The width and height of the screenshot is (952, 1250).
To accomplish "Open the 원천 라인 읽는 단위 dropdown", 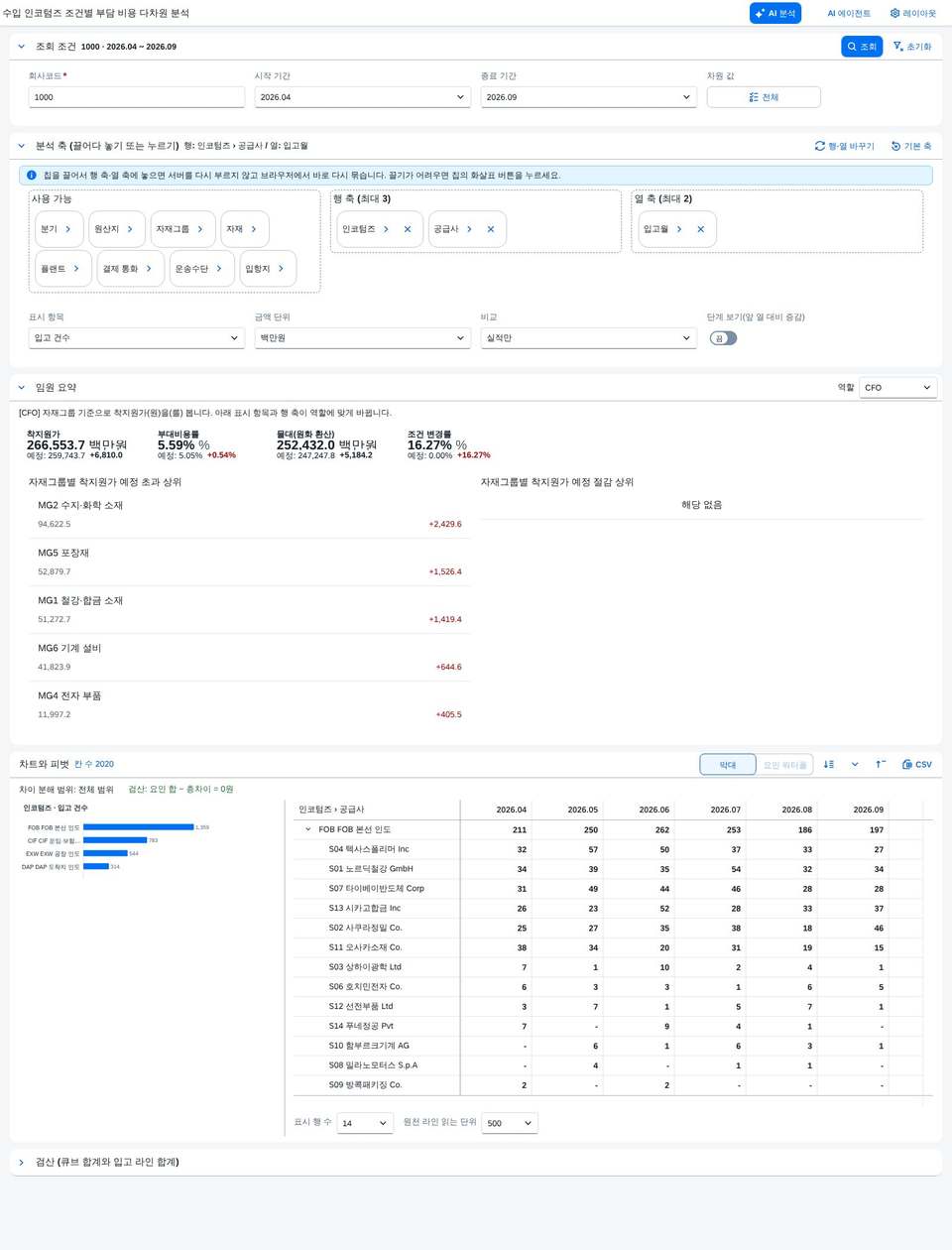I will tap(510, 1123).
